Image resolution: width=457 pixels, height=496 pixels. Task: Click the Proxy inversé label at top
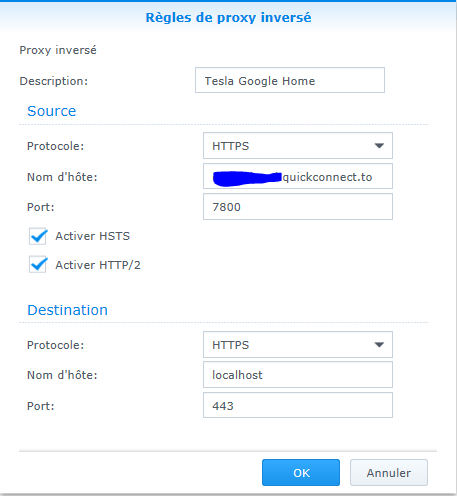58,50
